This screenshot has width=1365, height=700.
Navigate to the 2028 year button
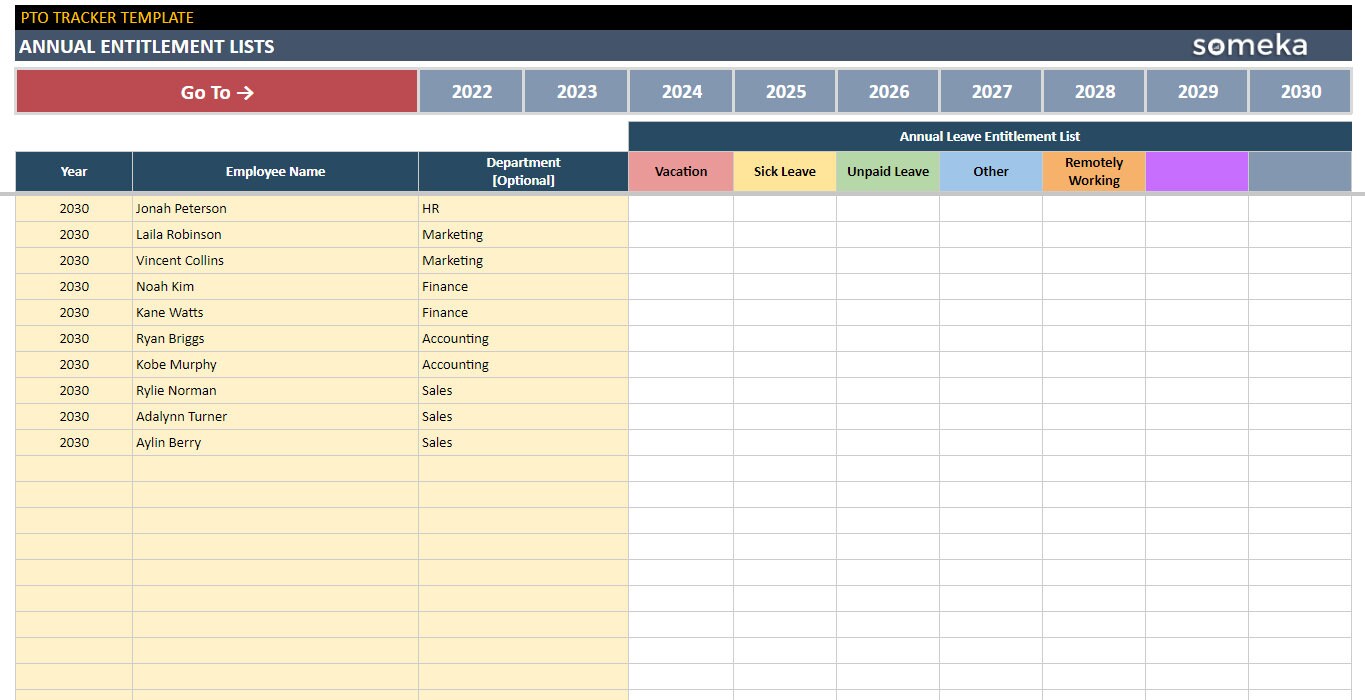1095,91
